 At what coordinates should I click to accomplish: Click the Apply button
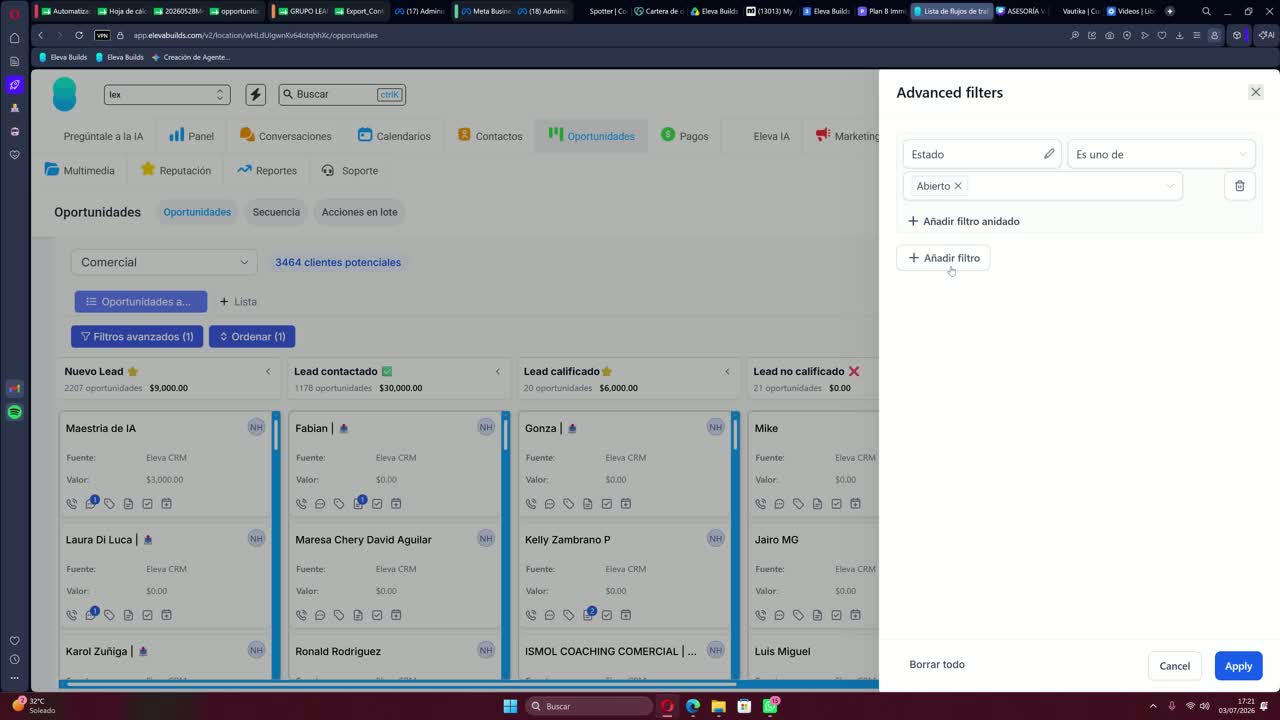[x=1238, y=666]
